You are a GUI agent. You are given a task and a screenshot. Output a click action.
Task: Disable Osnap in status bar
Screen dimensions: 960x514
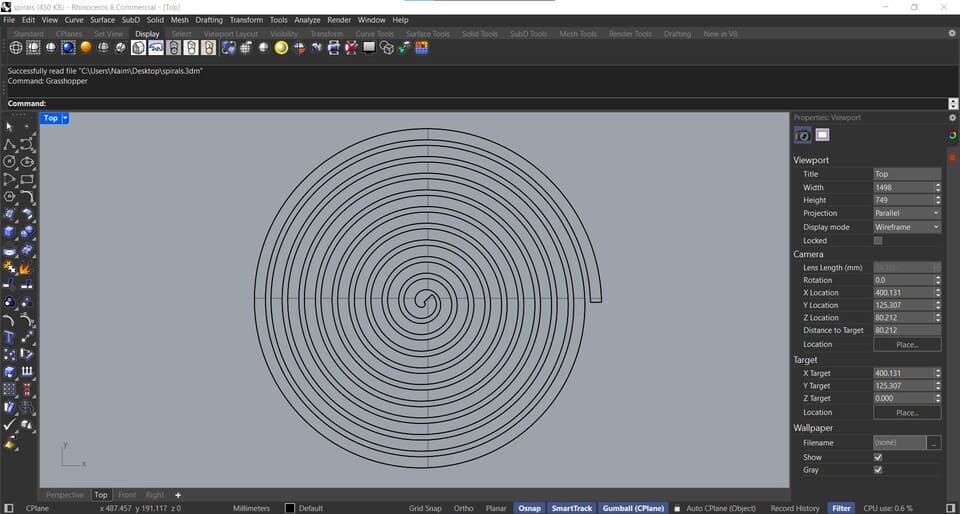pos(529,508)
